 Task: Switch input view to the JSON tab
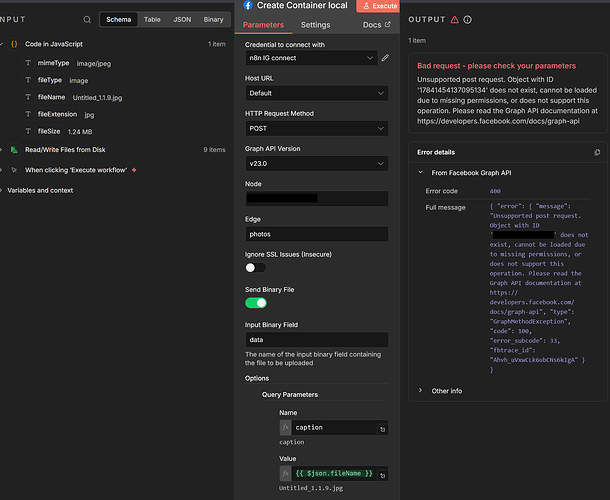click(x=182, y=19)
